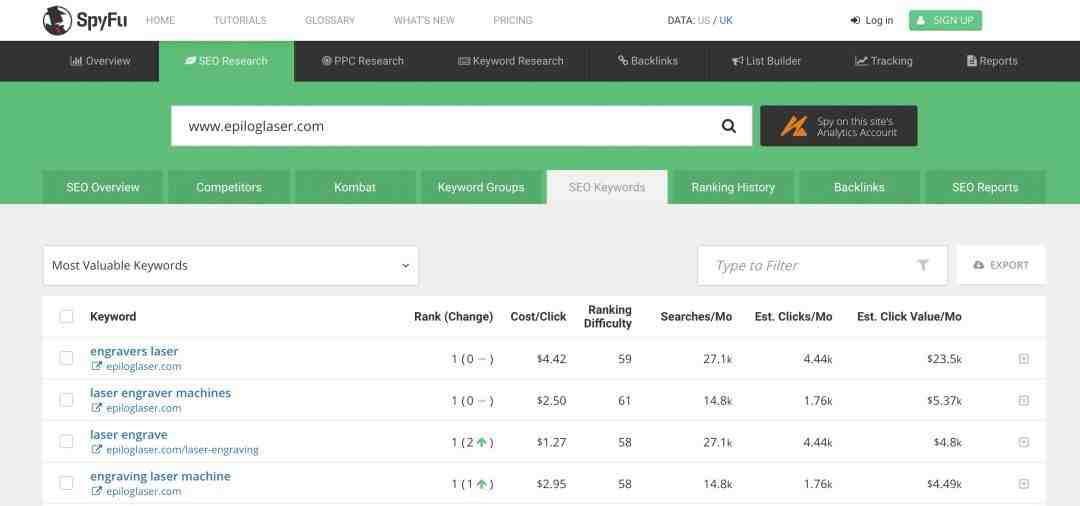Image resolution: width=1080 pixels, height=506 pixels.
Task: Open the epiloglaser.com/laser-engraving URL link
Action: click(182, 450)
